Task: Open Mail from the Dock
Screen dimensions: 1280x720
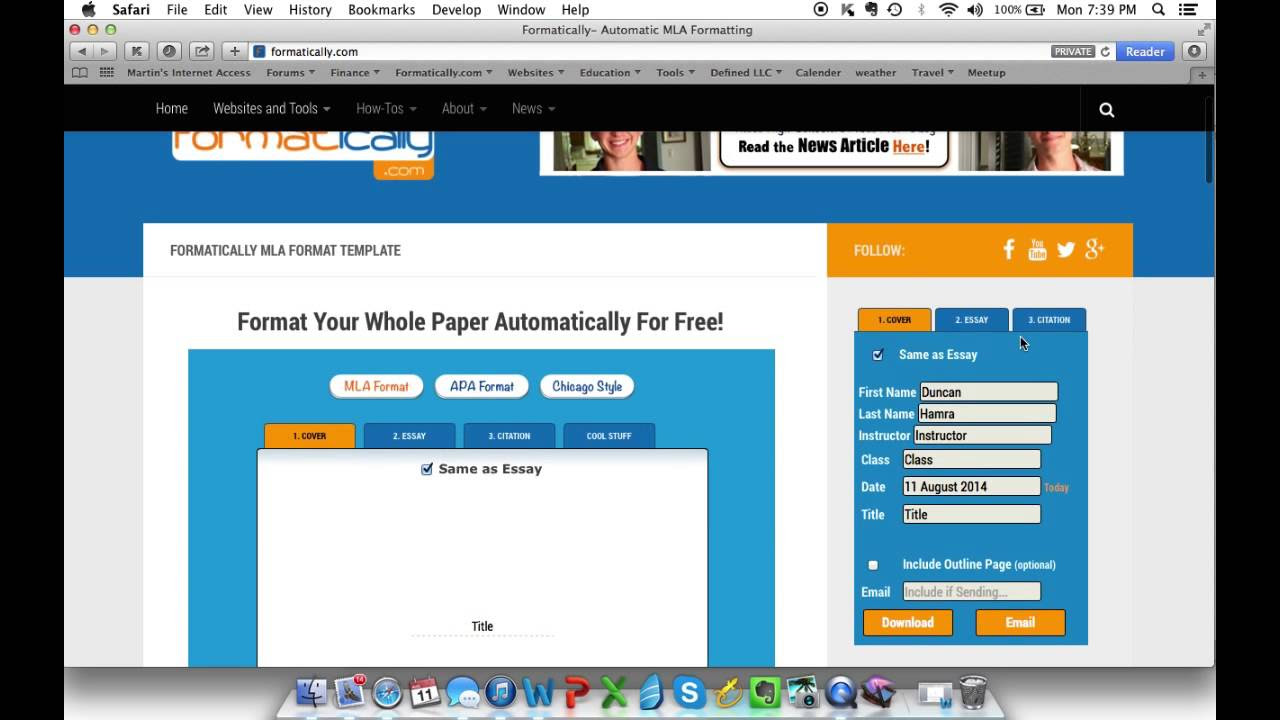Action: point(350,692)
